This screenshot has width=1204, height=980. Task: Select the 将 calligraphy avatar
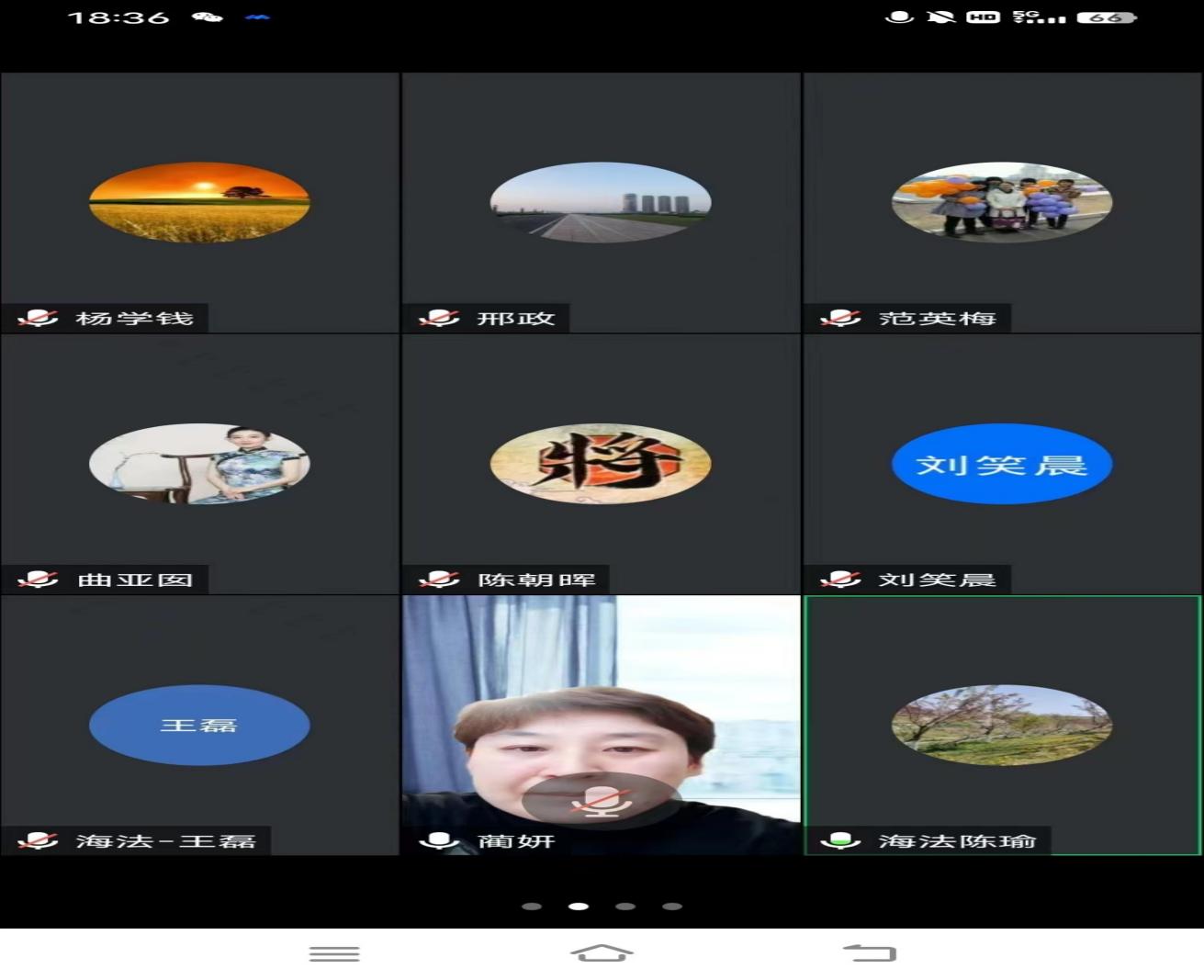pos(601,464)
